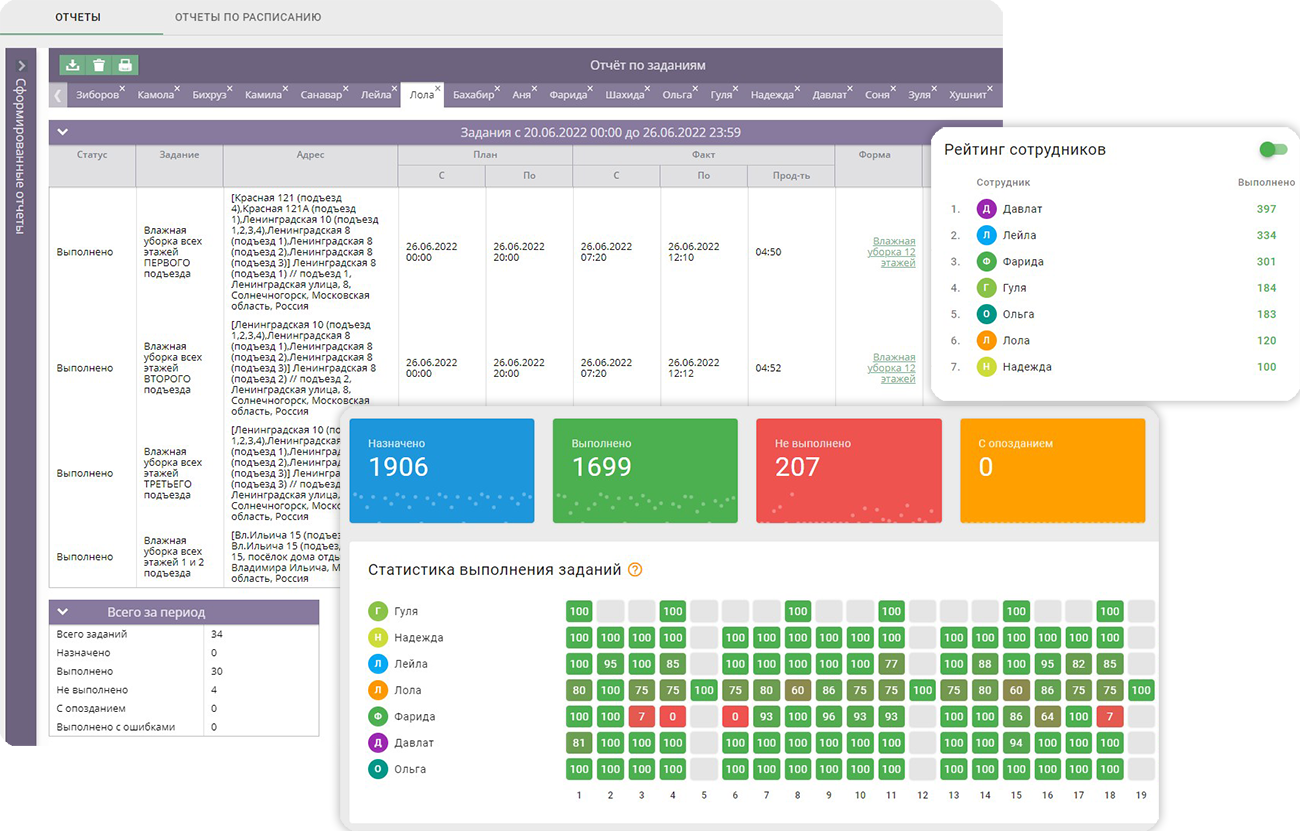Collapse the Всего за период section
Screen dimensions: 1300x831
[62, 612]
